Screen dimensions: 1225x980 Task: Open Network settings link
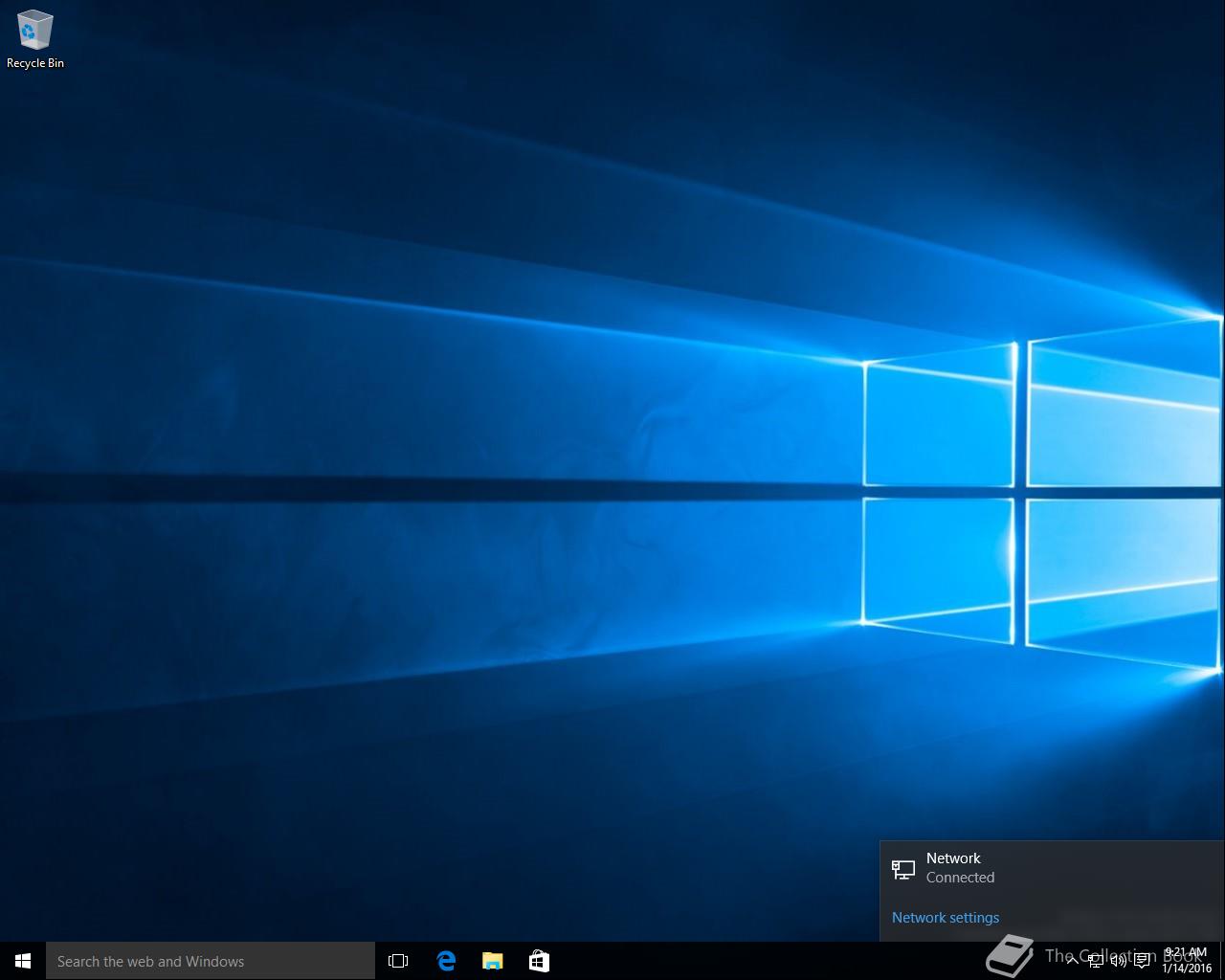tap(945, 917)
